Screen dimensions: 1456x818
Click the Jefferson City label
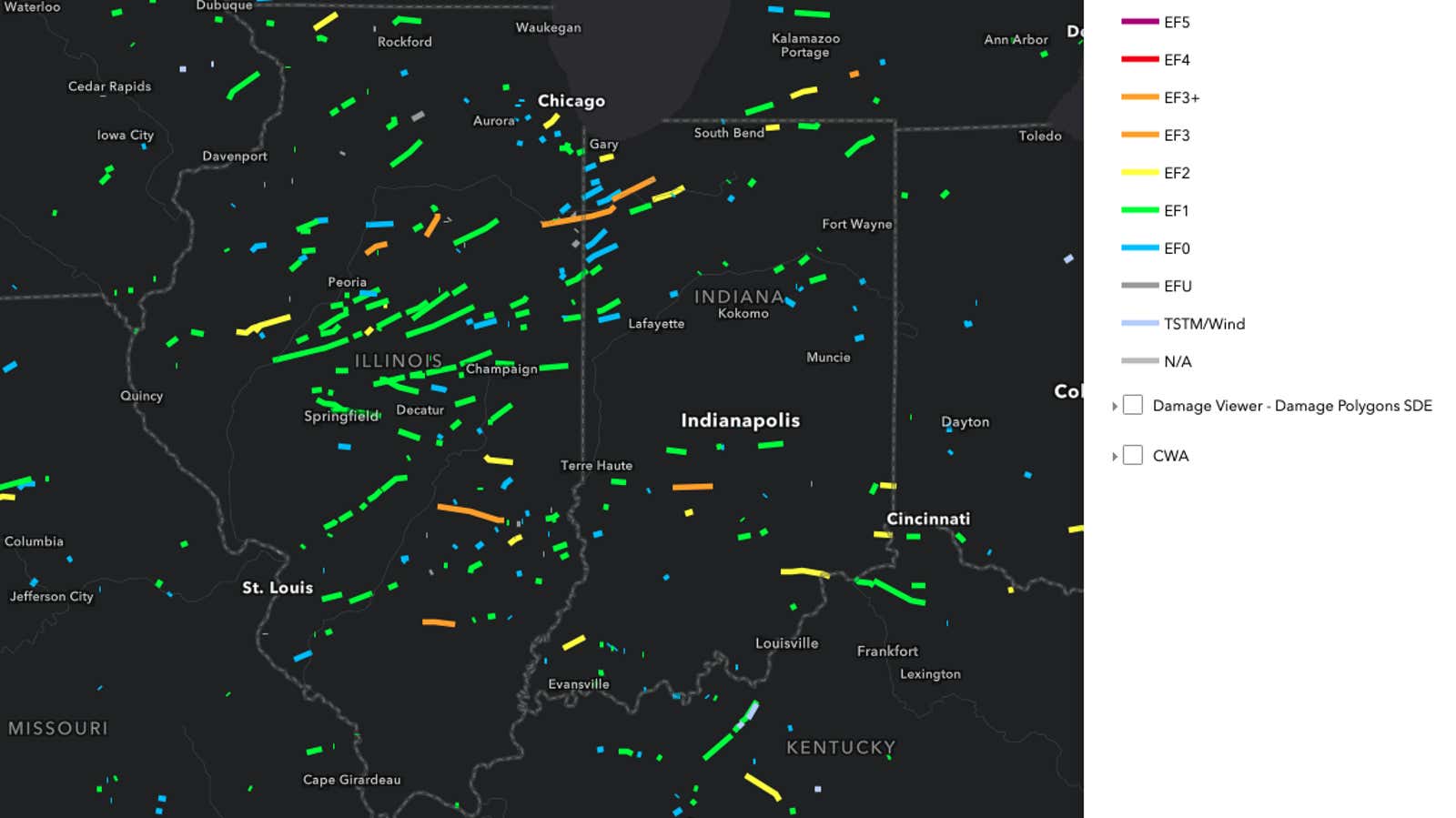point(52,596)
